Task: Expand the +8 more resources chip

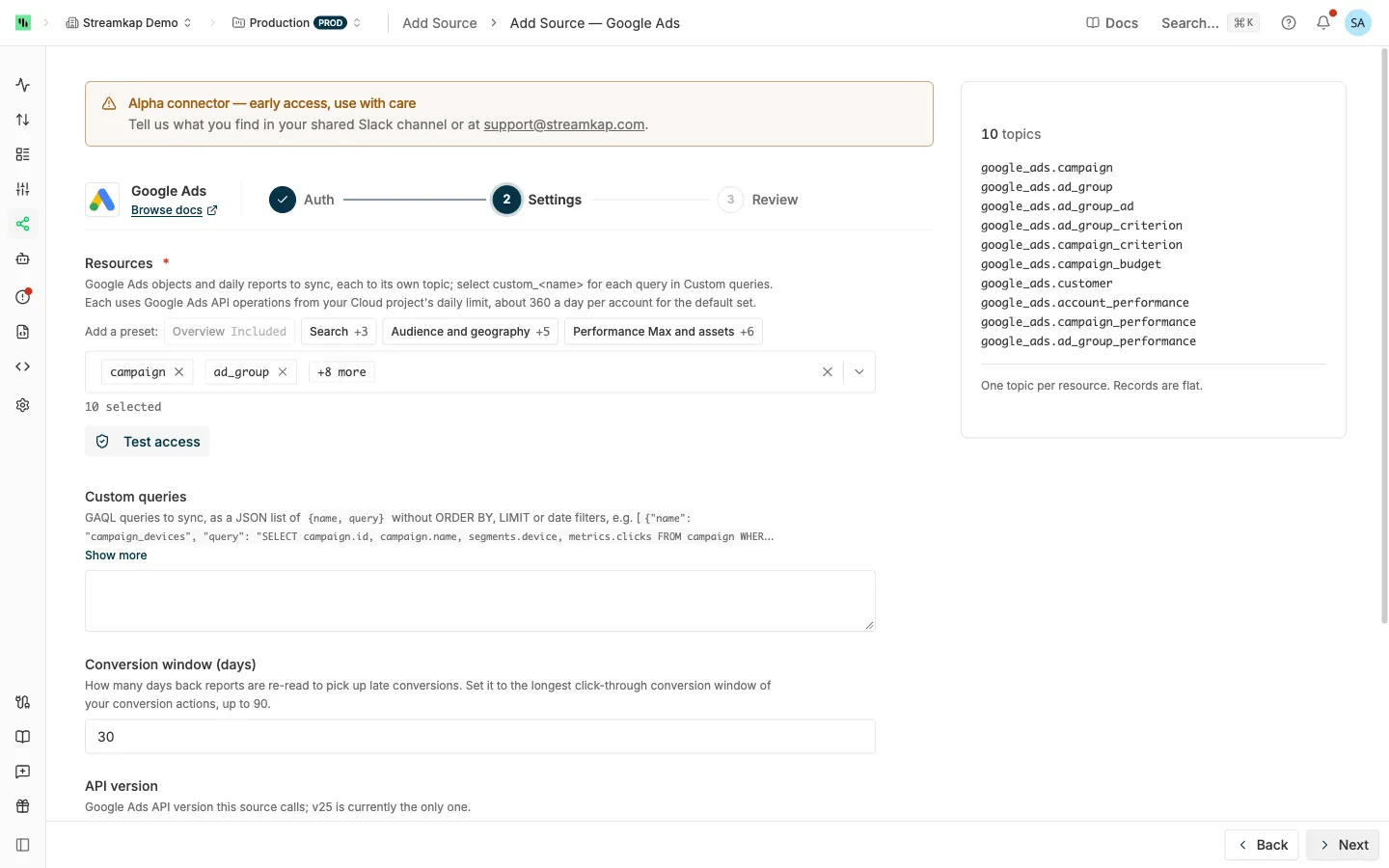Action: coord(341,372)
